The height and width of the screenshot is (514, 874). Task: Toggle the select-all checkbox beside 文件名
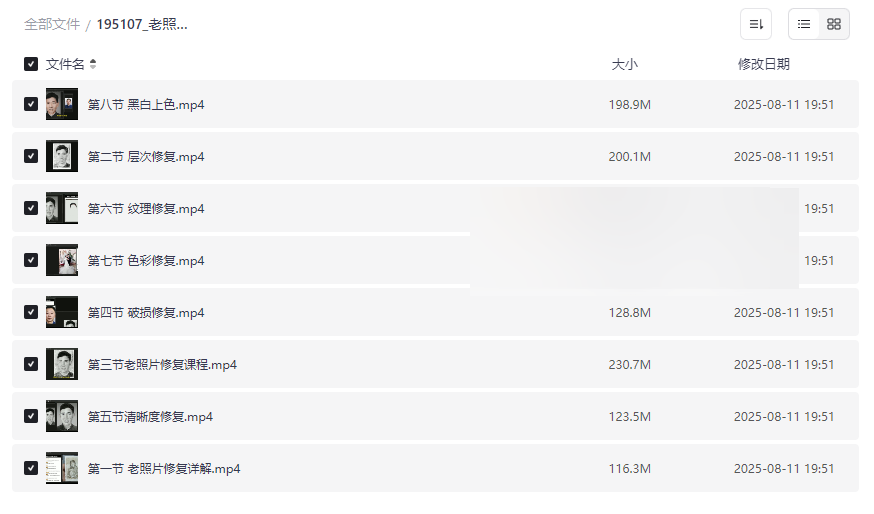point(31,64)
